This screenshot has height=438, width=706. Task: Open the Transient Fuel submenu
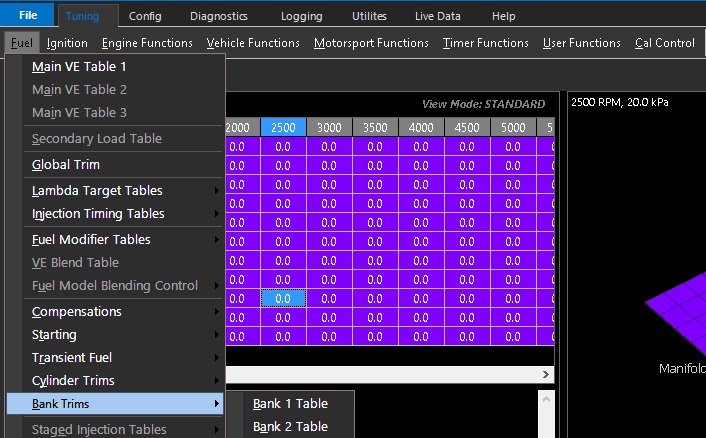pos(72,358)
